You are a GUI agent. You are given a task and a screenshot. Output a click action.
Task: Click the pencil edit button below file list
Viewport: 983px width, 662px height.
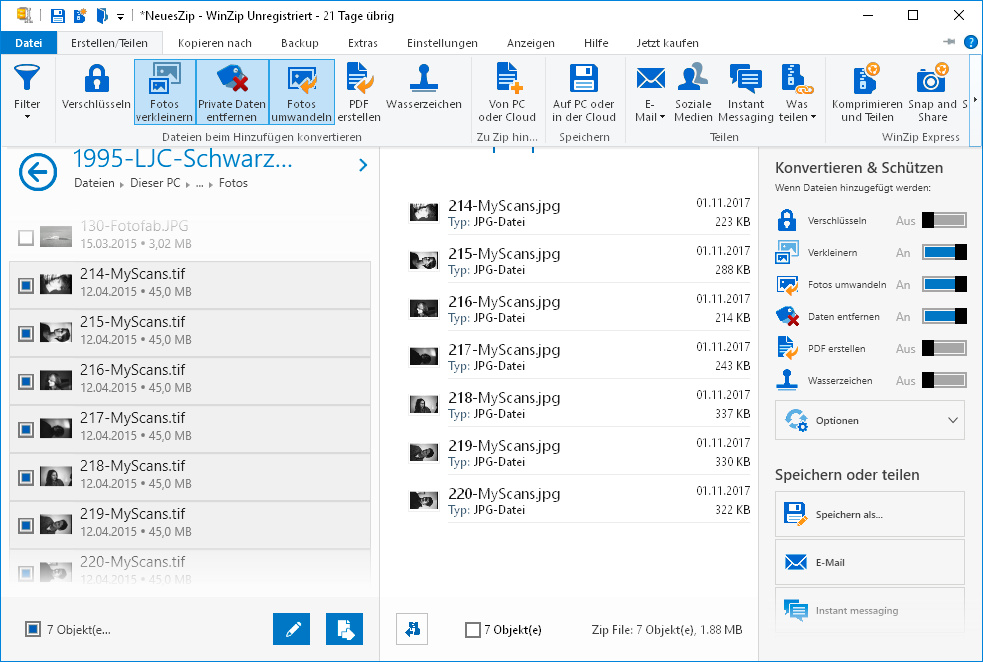point(291,629)
